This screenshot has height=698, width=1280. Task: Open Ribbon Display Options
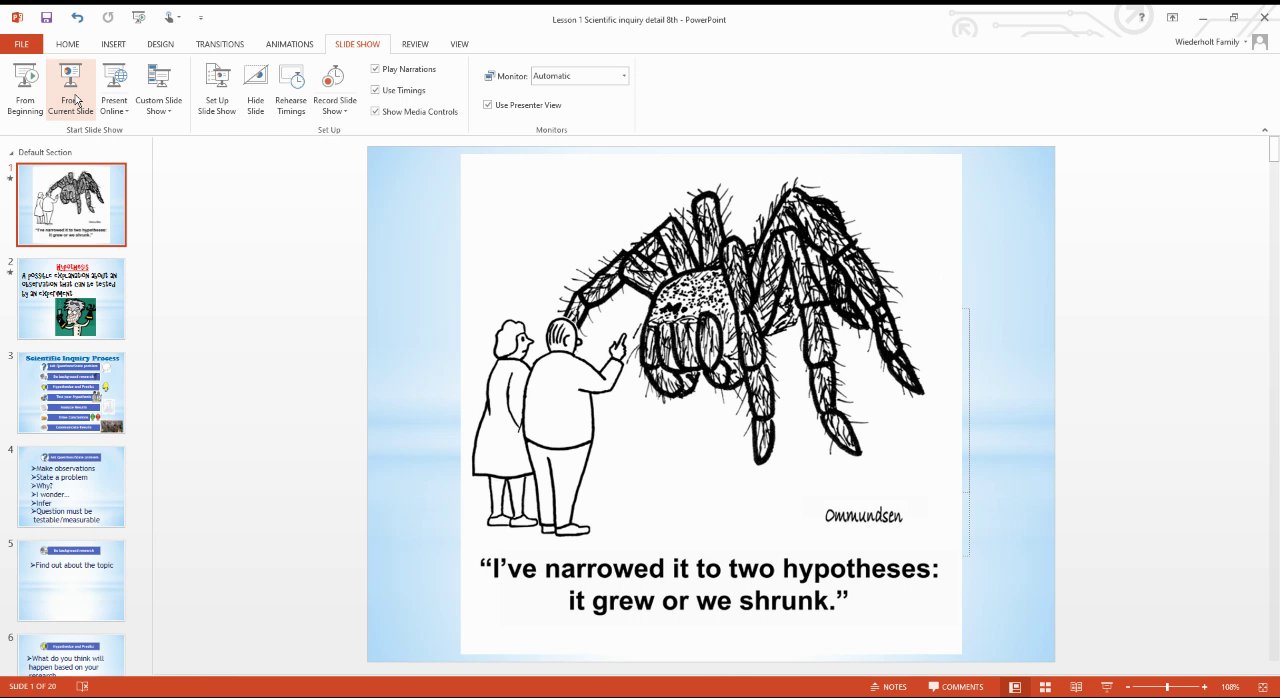tap(1172, 18)
